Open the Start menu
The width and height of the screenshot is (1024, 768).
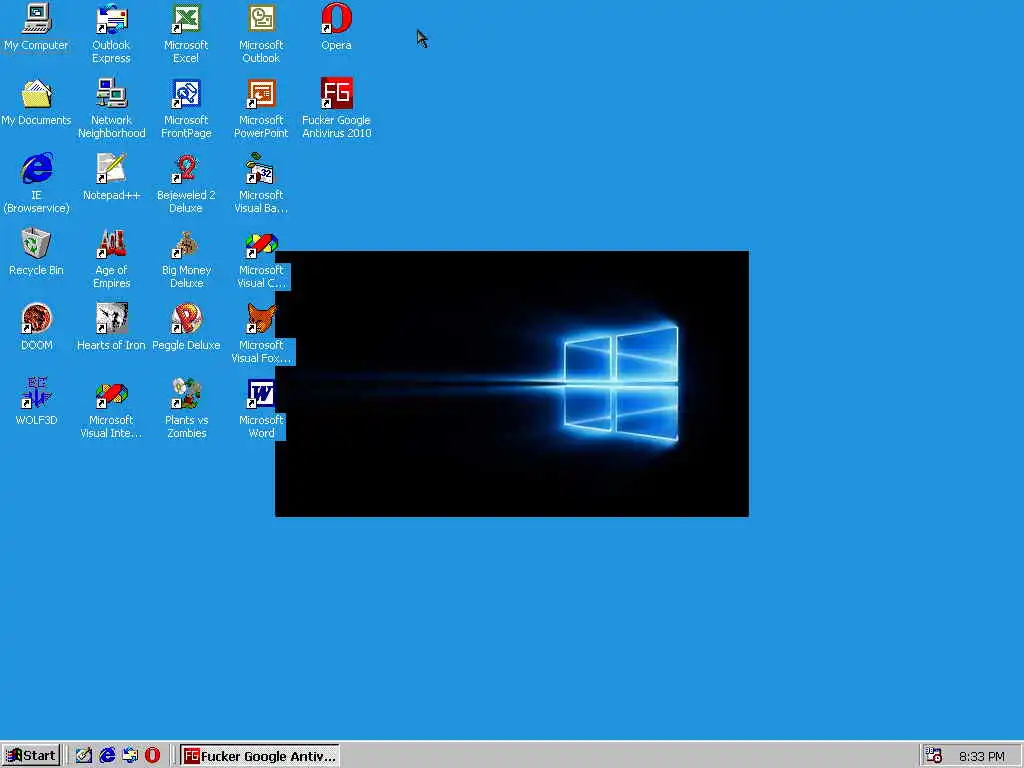pyautogui.click(x=31, y=756)
